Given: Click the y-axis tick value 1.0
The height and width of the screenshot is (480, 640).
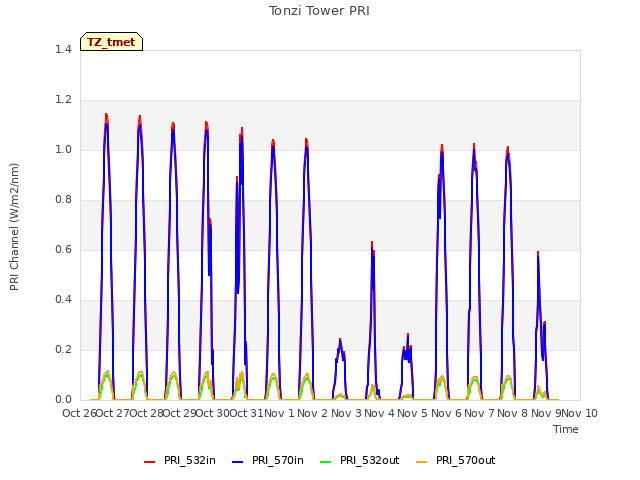Looking at the screenshot, I should coord(63,150).
